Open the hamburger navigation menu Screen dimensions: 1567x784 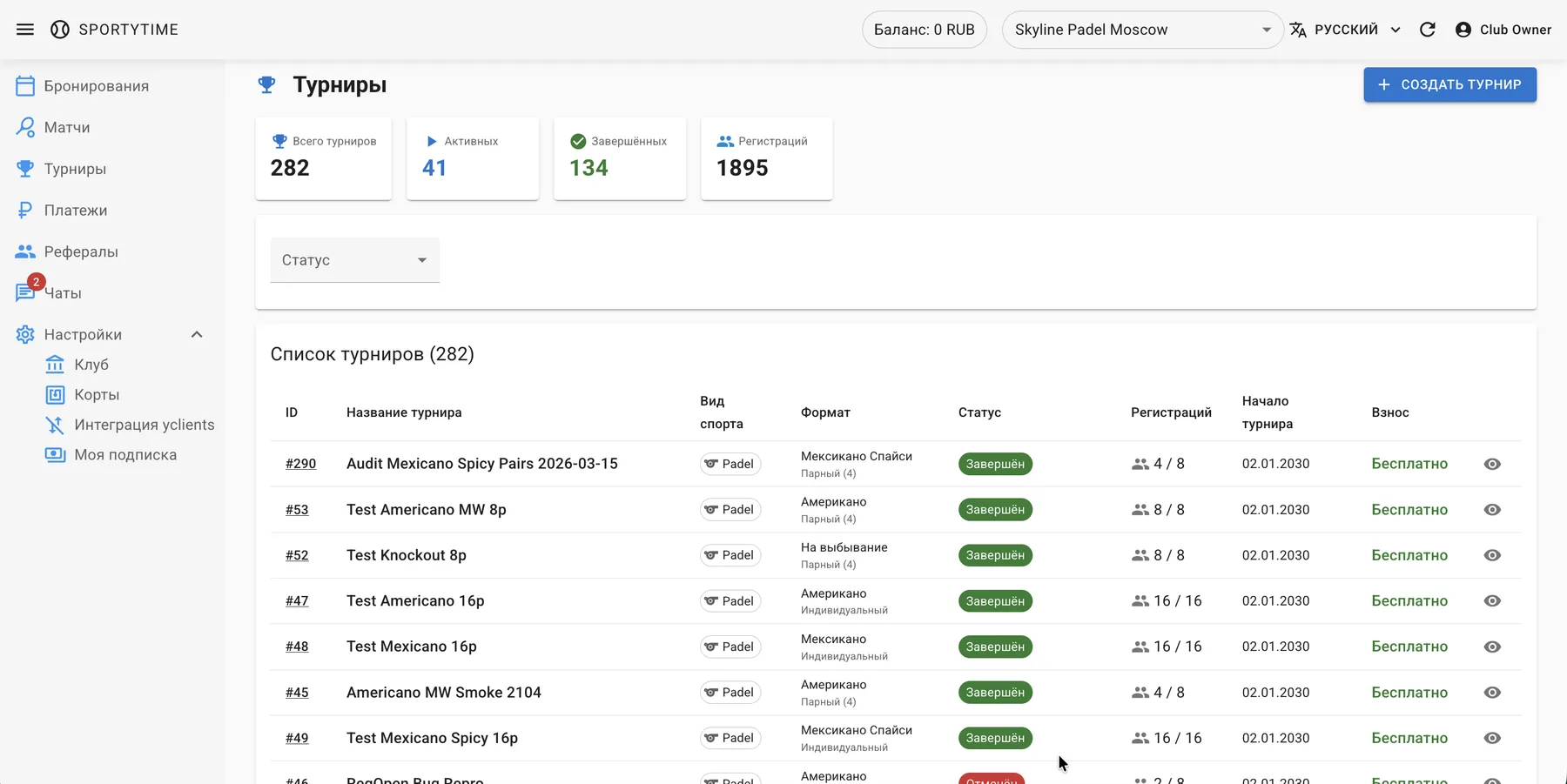click(25, 30)
